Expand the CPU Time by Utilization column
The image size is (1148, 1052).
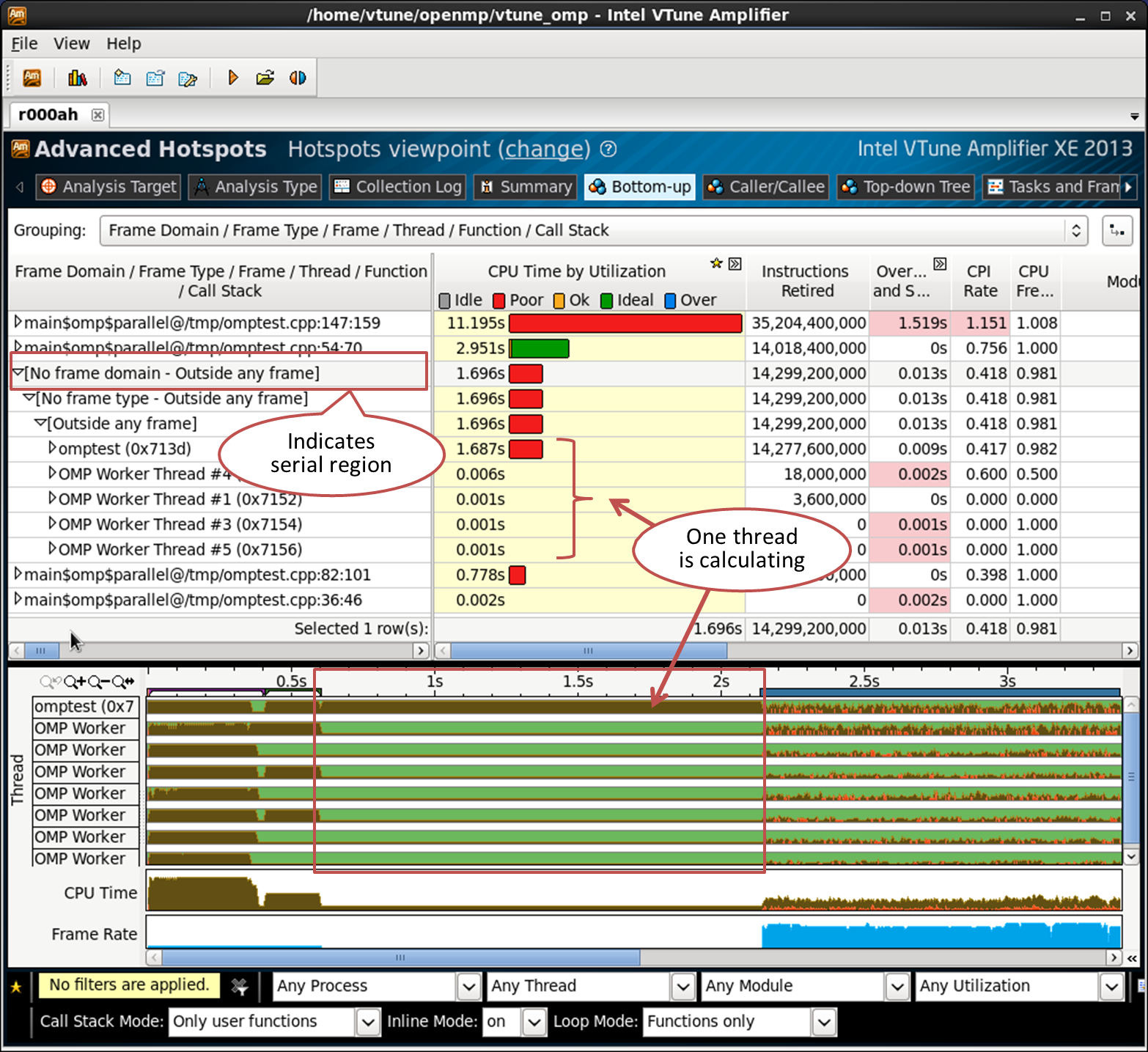click(x=735, y=263)
